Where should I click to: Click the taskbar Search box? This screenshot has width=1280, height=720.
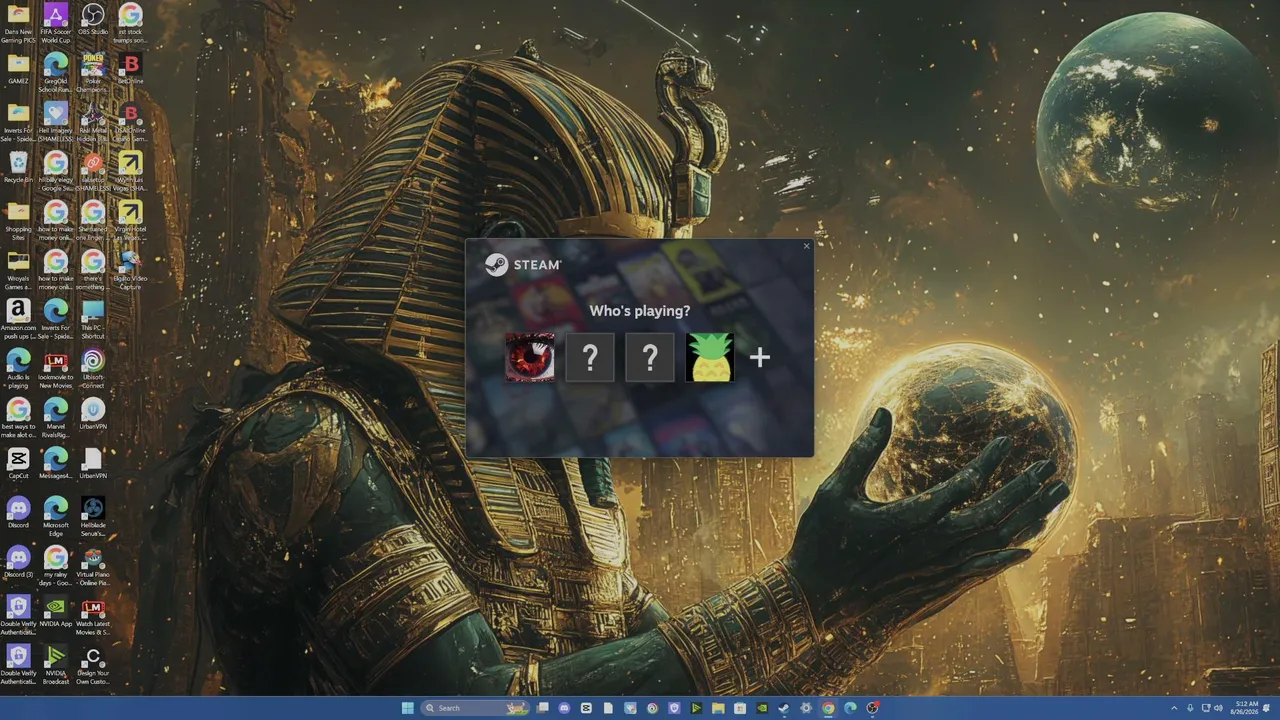pyautogui.click(x=474, y=708)
